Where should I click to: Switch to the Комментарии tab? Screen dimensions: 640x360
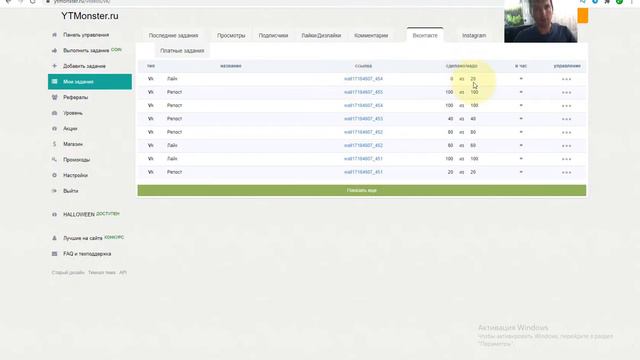(371, 36)
